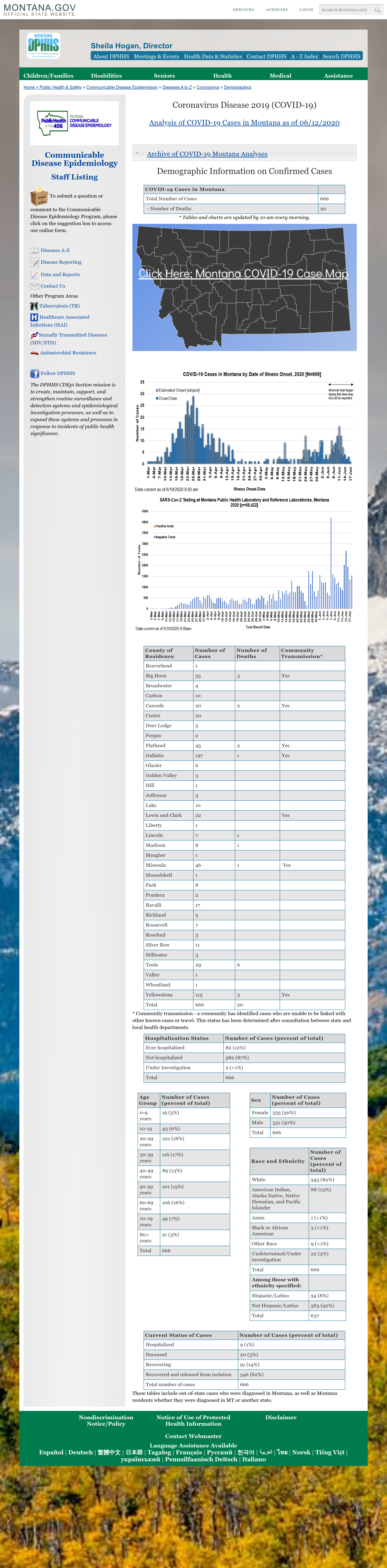Click the DPHHS logo
The image size is (387, 1568).
pos(43,46)
